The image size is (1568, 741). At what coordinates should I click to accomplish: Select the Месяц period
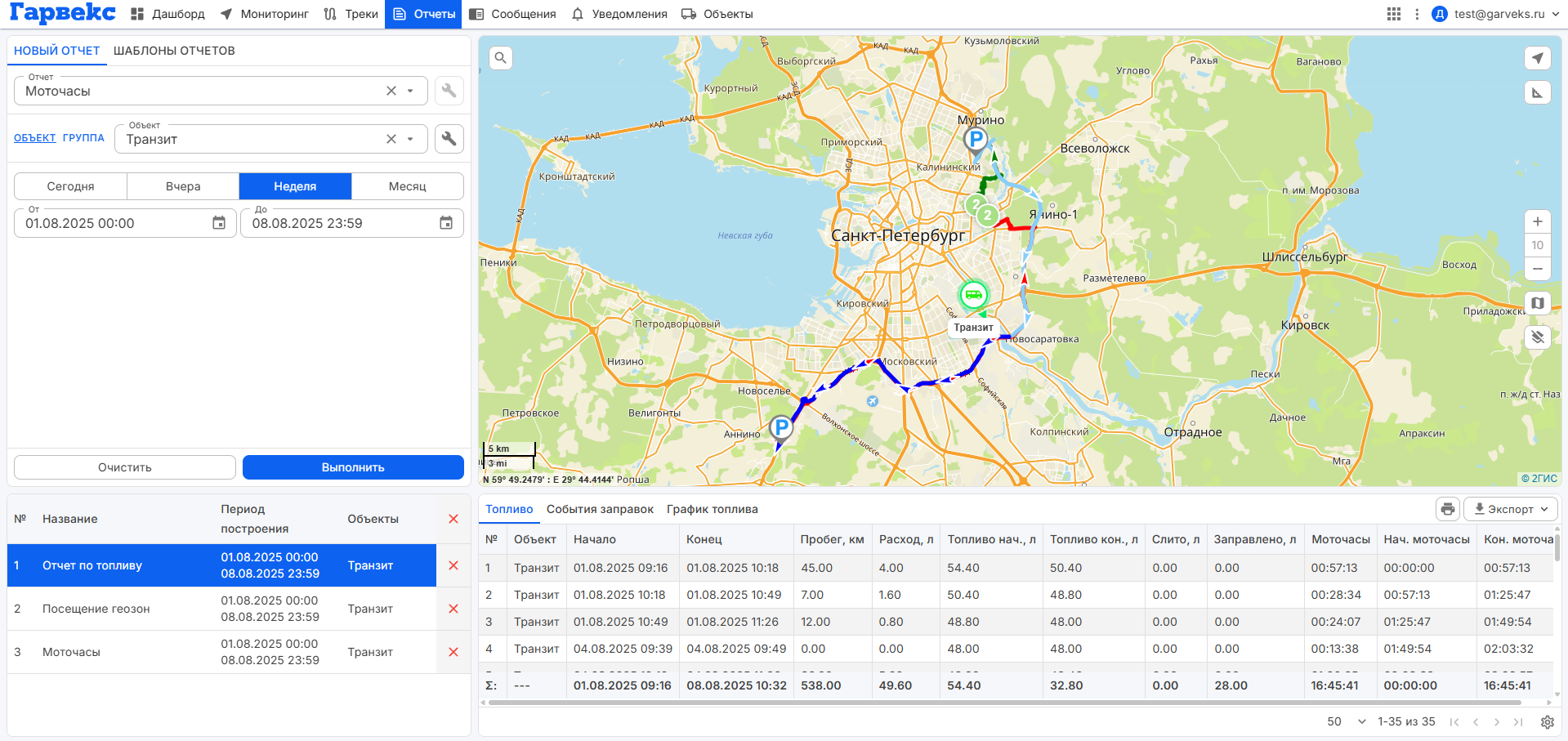pyautogui.click(x=408, y=186)
